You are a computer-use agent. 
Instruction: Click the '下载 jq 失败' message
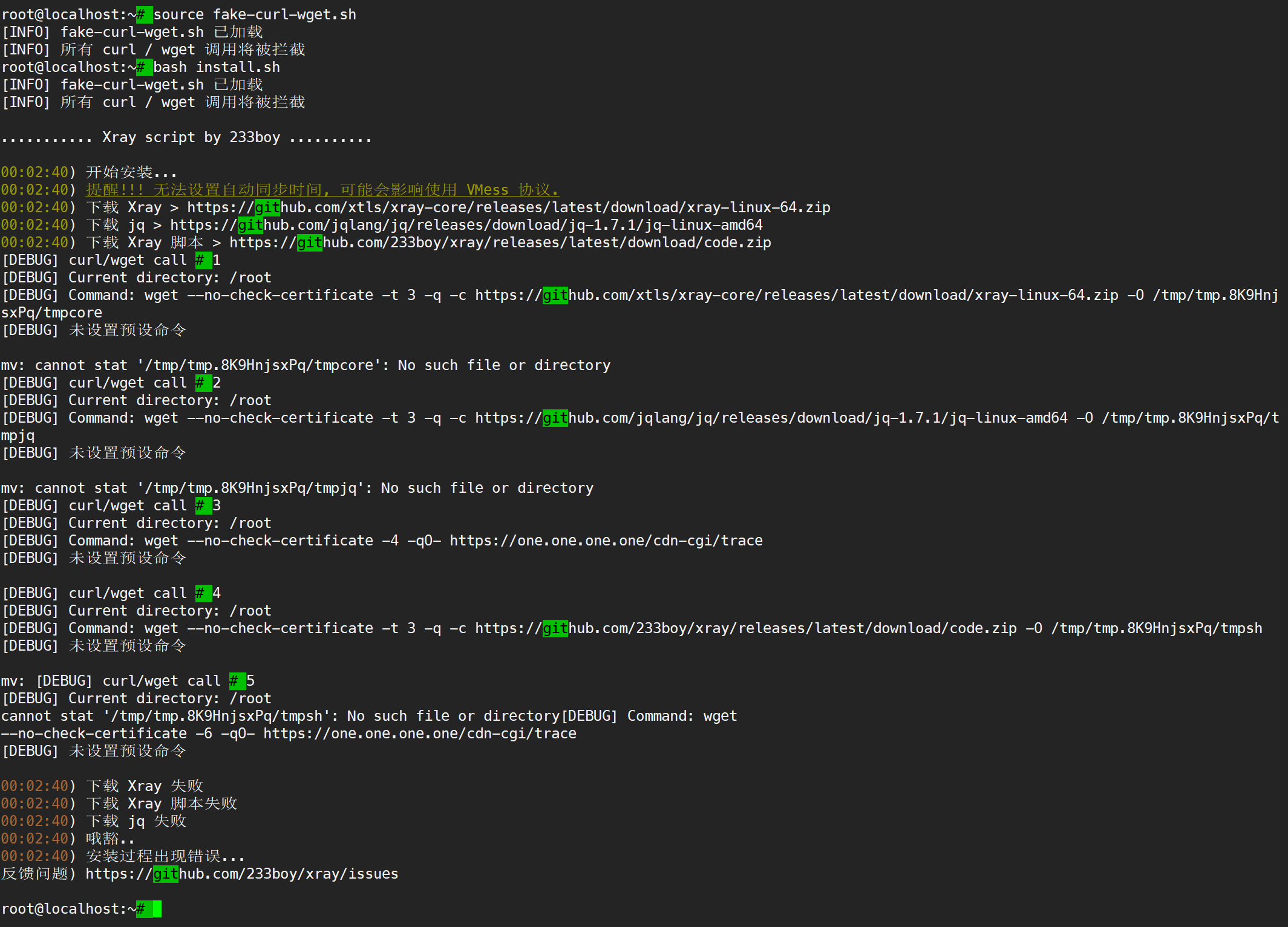(136, 821)
